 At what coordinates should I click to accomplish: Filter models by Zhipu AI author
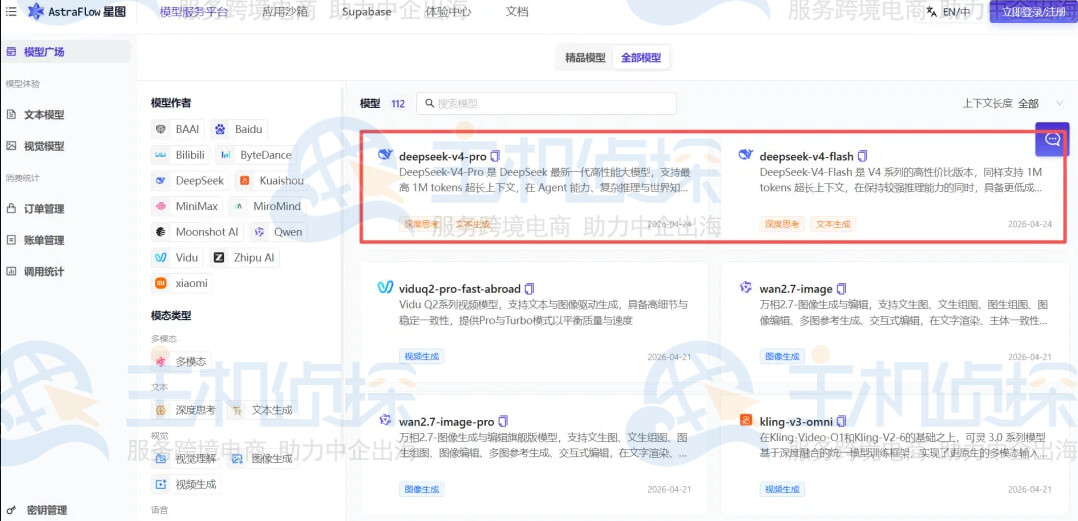tap(245, 257)
